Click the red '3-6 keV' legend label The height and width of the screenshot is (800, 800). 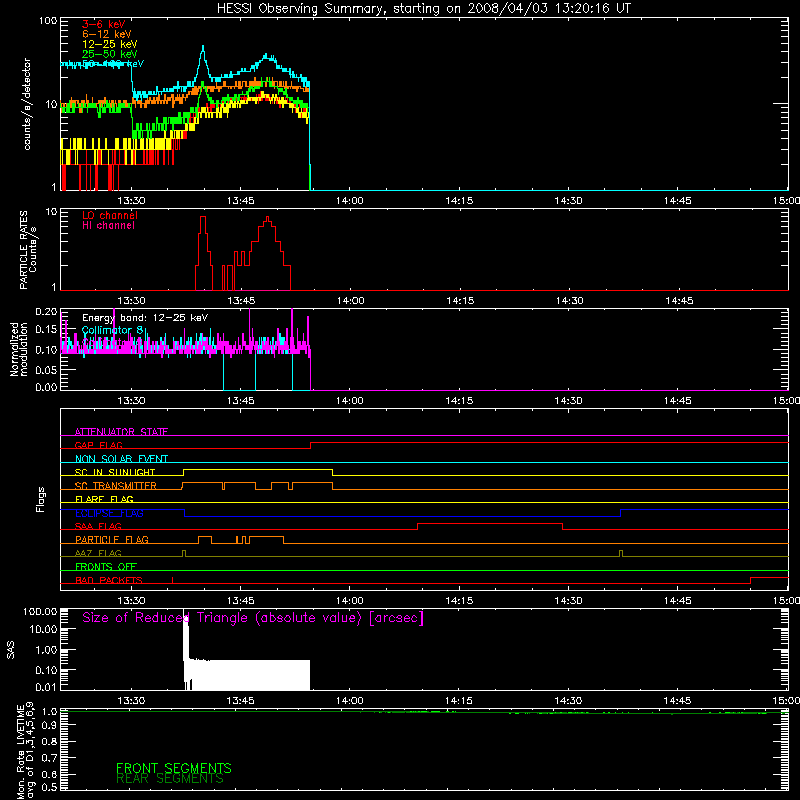pyautogui.click(x=103, y=24)
